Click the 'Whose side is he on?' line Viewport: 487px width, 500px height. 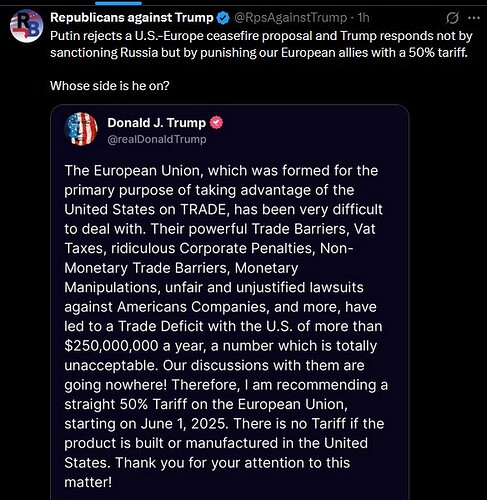click(110, 86)
